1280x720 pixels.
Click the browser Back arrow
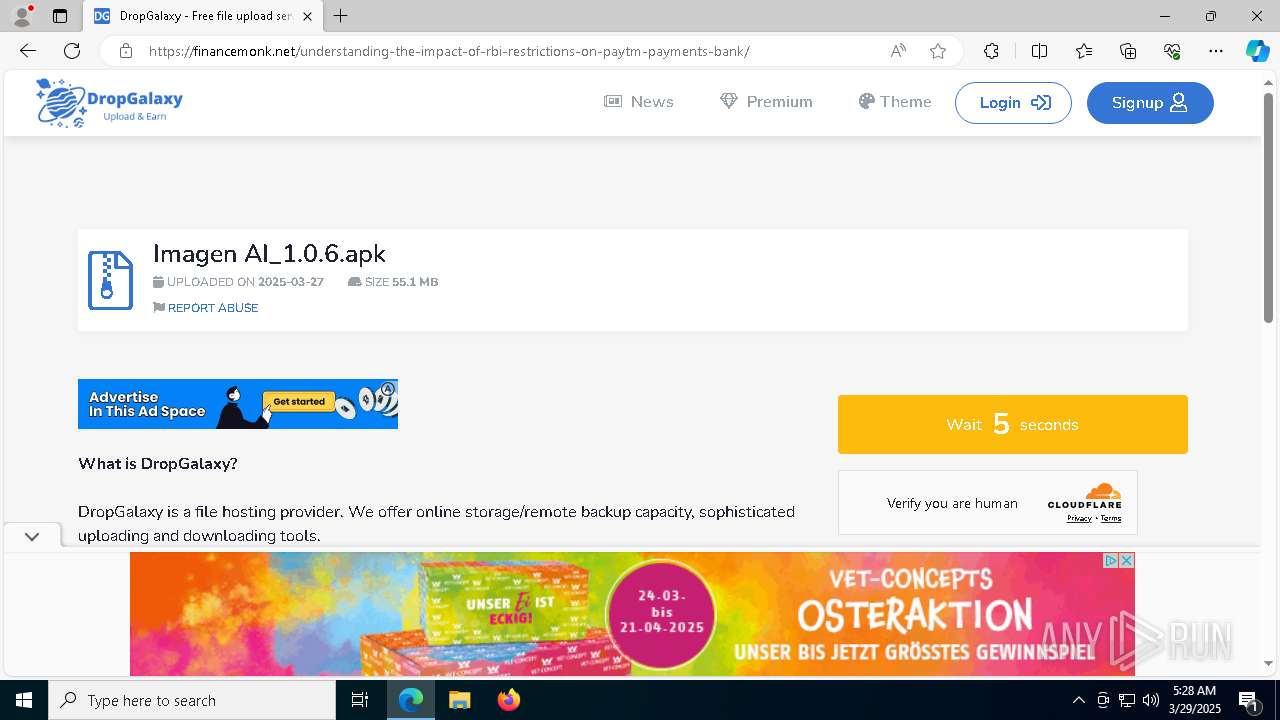pos(28,51)
